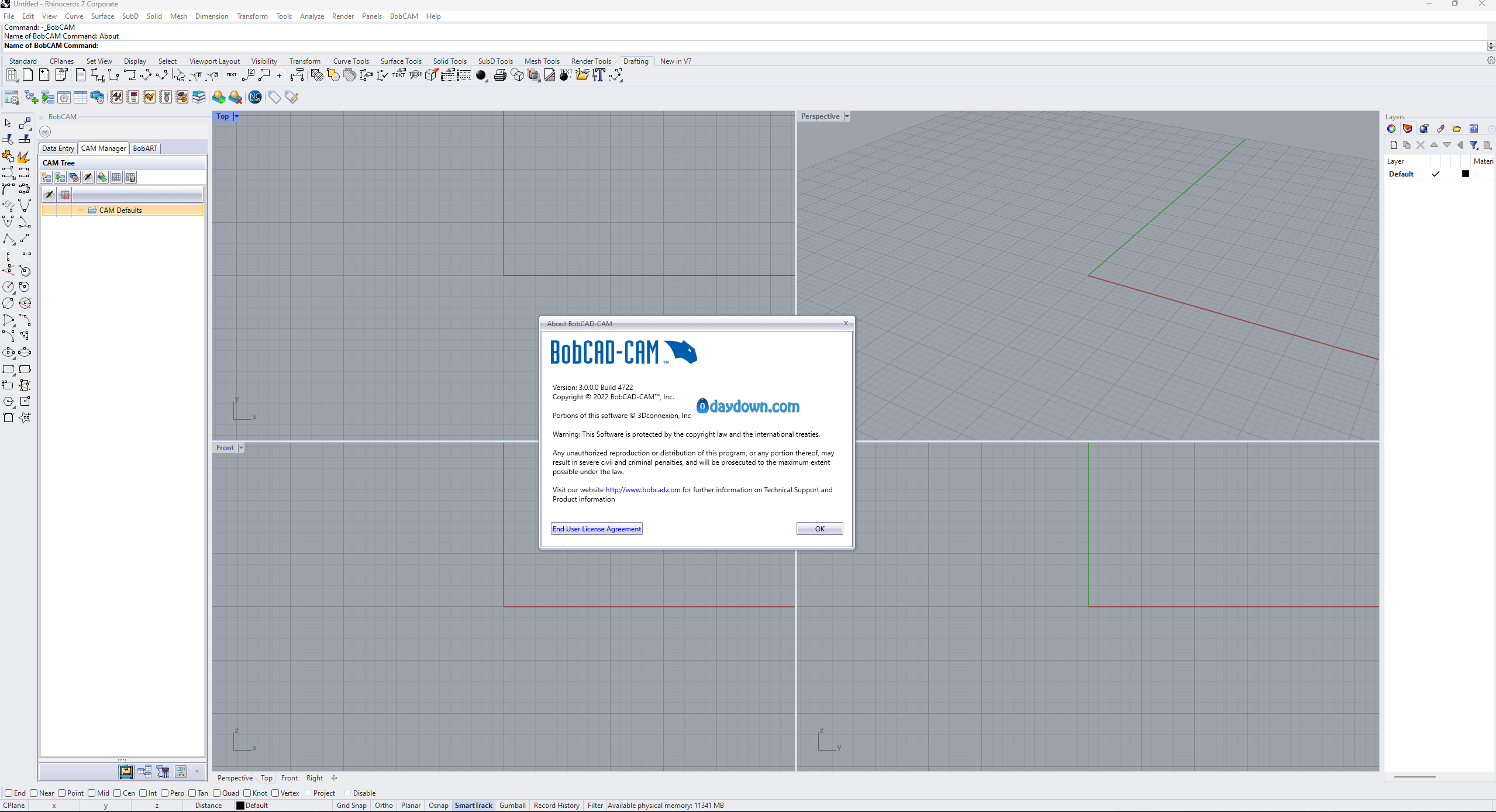The width and height of the screenshot is (1496, 812).
Task: Select the Polyline tool in left sidebar
Action: [x=8, y=238]
